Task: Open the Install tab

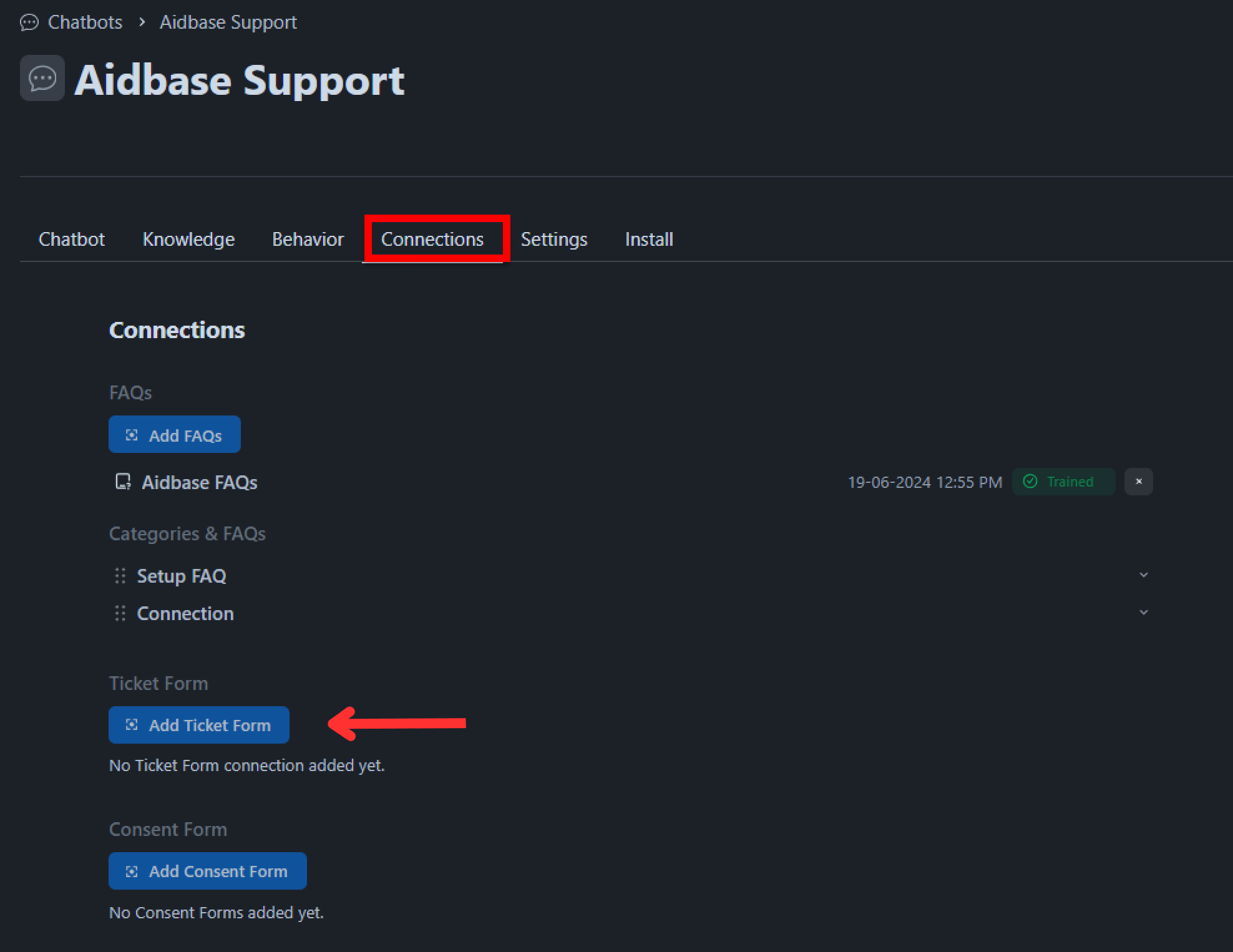Action: point(649,239)
